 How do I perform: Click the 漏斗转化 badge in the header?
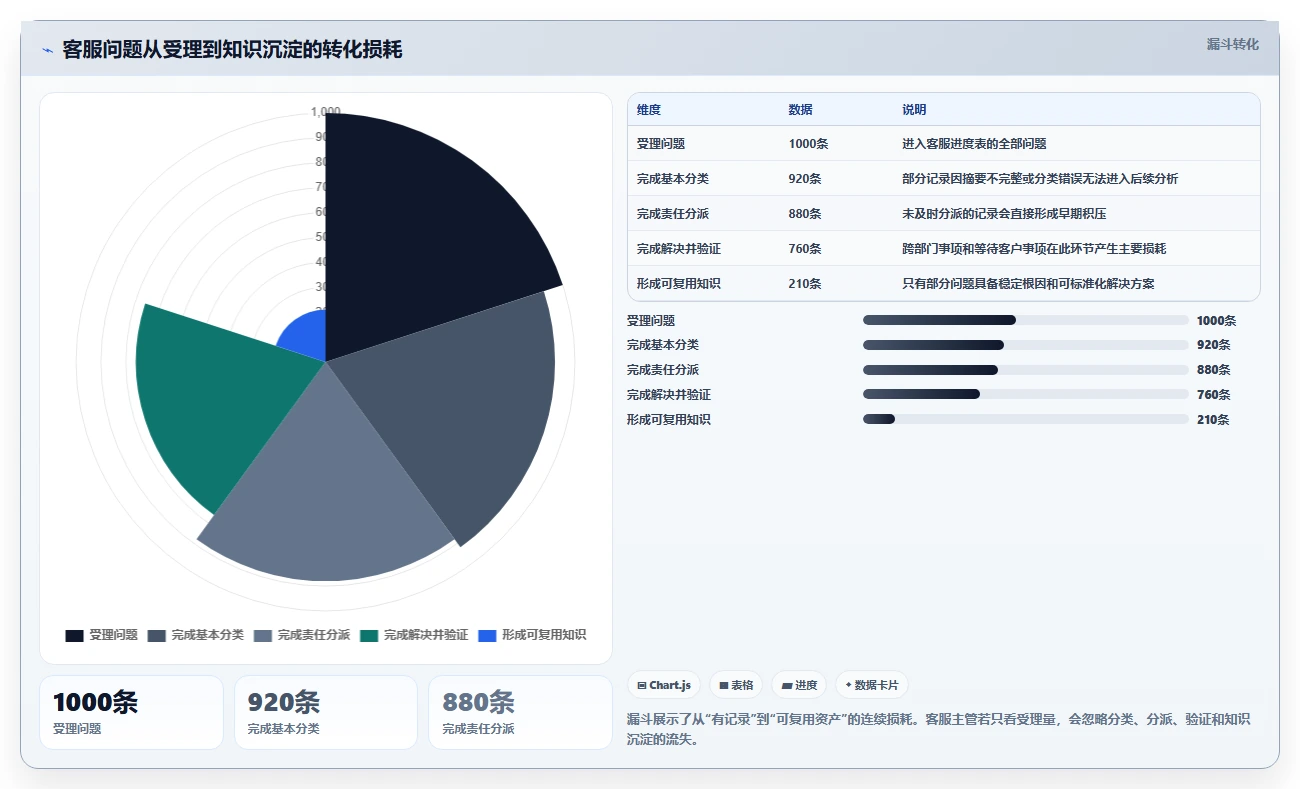point(1232,44)
